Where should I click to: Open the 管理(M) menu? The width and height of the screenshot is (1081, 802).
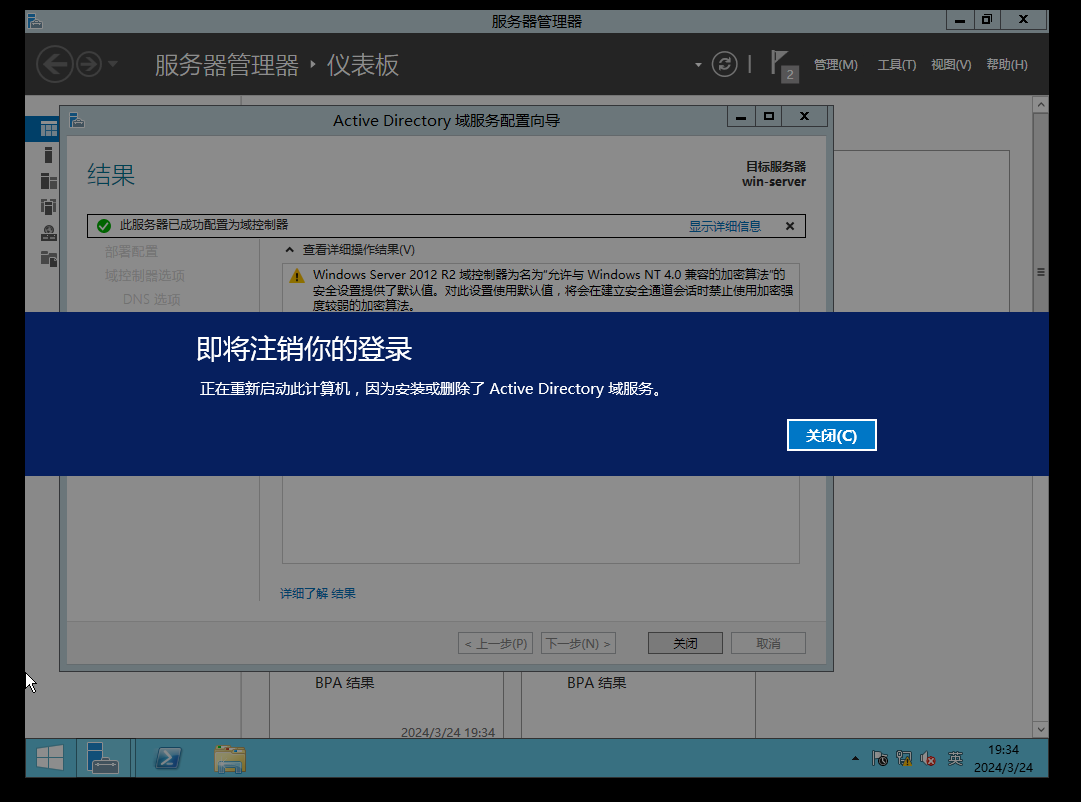click(836, 64)
